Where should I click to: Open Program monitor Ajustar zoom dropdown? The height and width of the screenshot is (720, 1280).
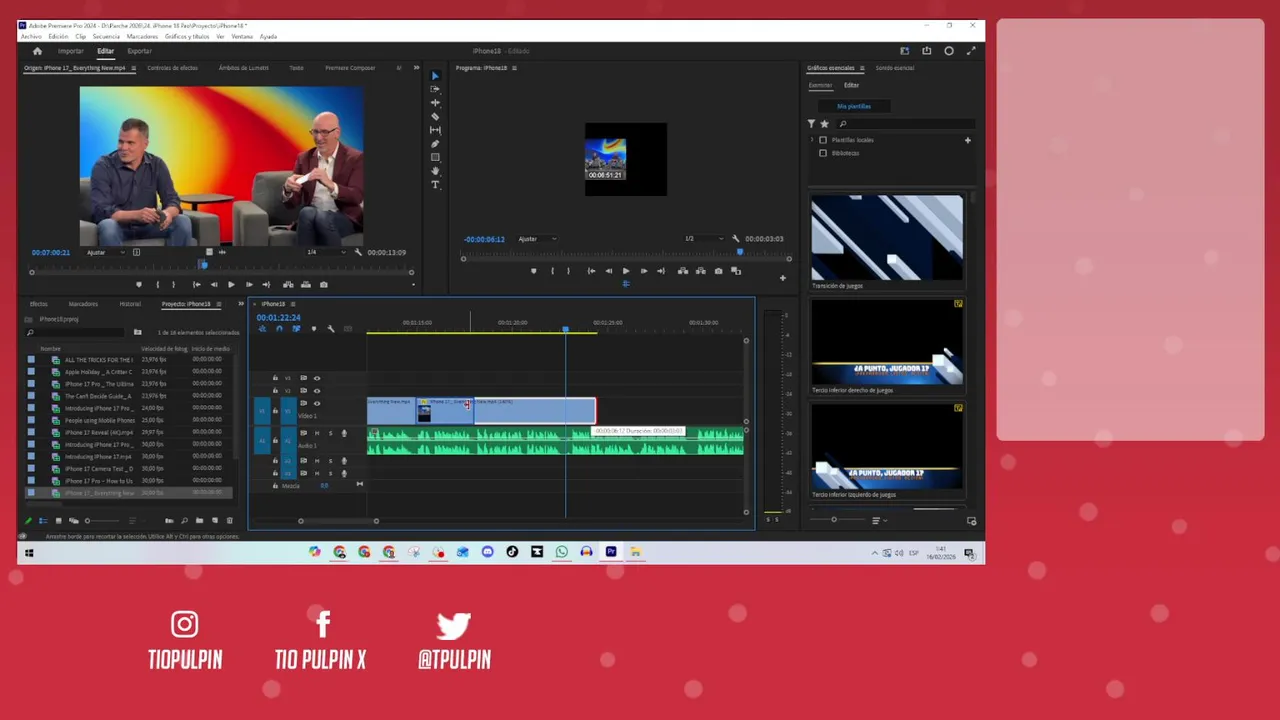point(537,239)
